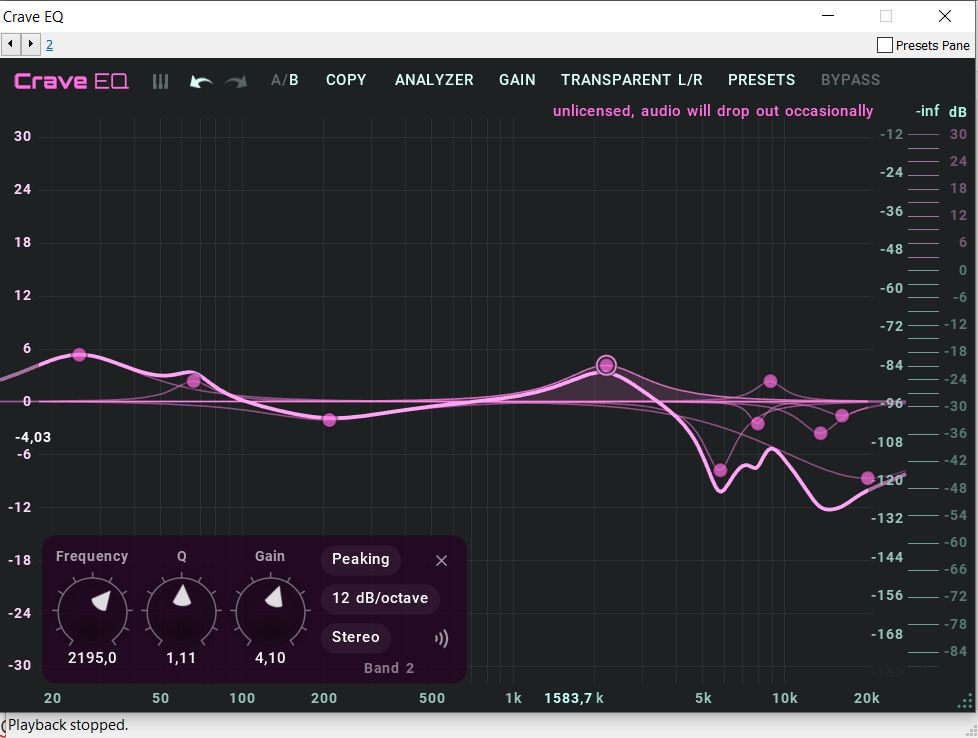Image resolution: width=978 pixels, height=738 pixels.
Task: Toggle the BYPASS switch
Action: 850,80
